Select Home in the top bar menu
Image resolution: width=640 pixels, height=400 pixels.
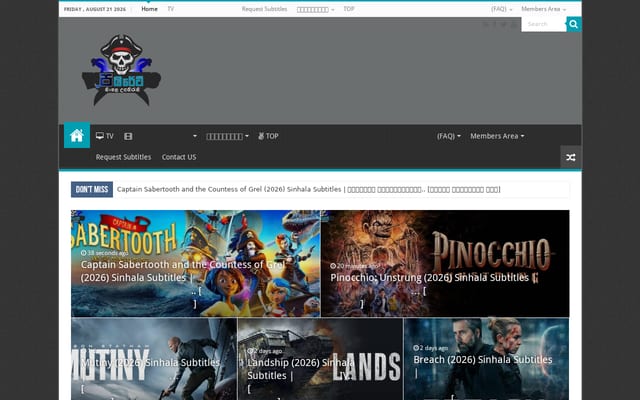(149, 9)
